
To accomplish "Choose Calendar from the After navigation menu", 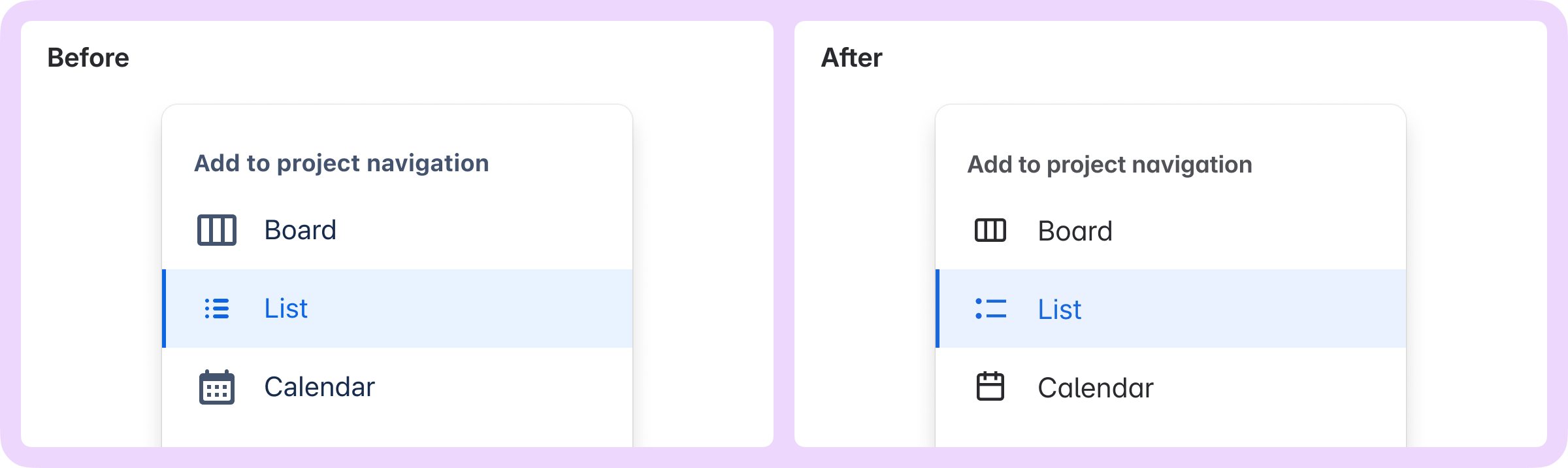I will (x=1095, y=388).
